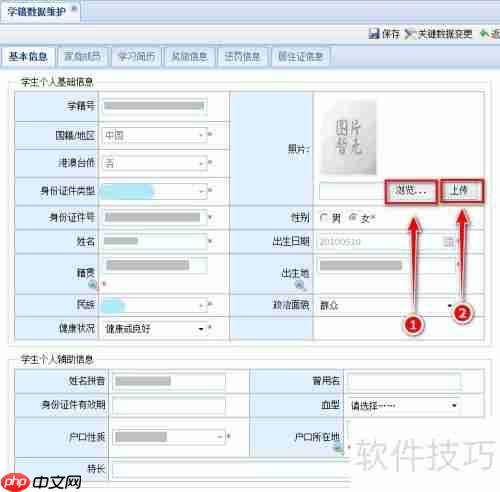Click the green return arrow icon in the toolbar

pos(484,33)
